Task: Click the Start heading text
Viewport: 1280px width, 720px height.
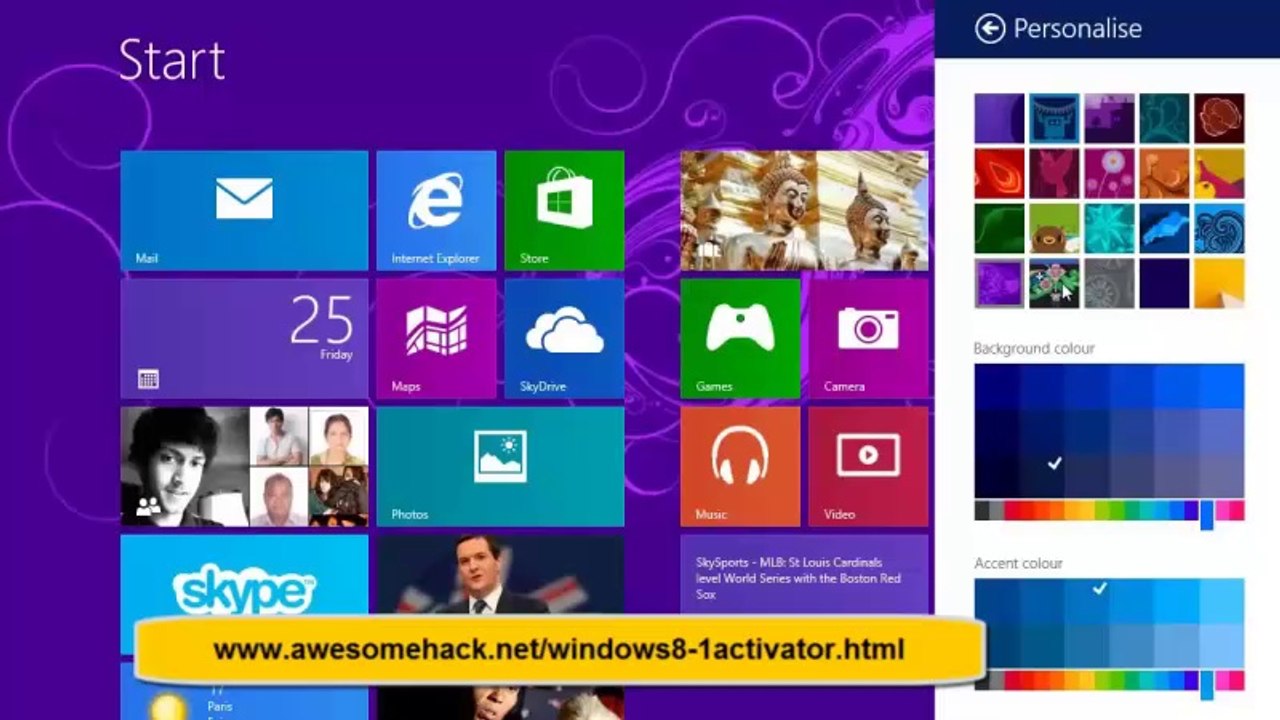Action: click(x=172, y=60)
